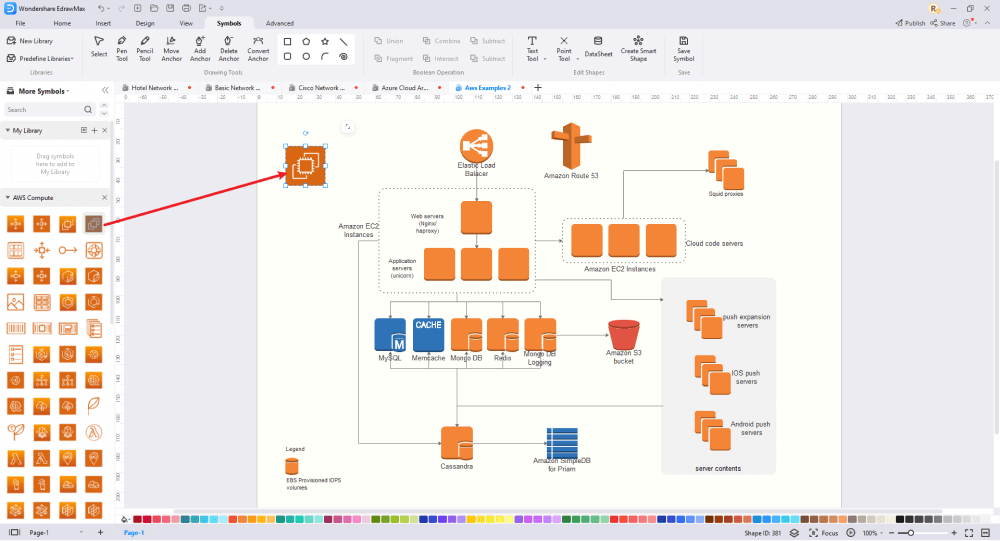Pick the arc drawing tool

tap(325, 57)
